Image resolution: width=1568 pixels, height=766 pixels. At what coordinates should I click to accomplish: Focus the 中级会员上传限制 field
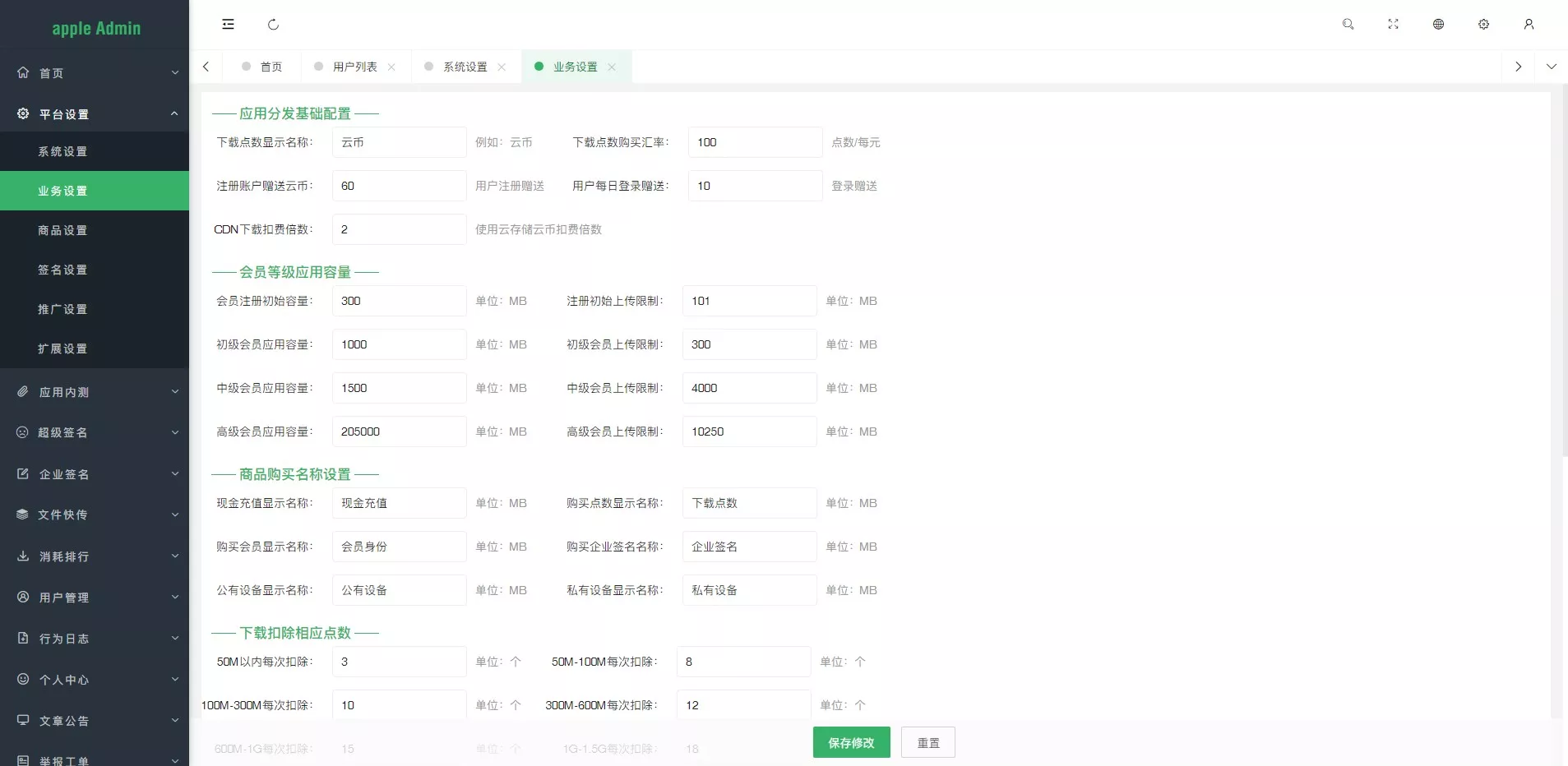tap(749, 388)
